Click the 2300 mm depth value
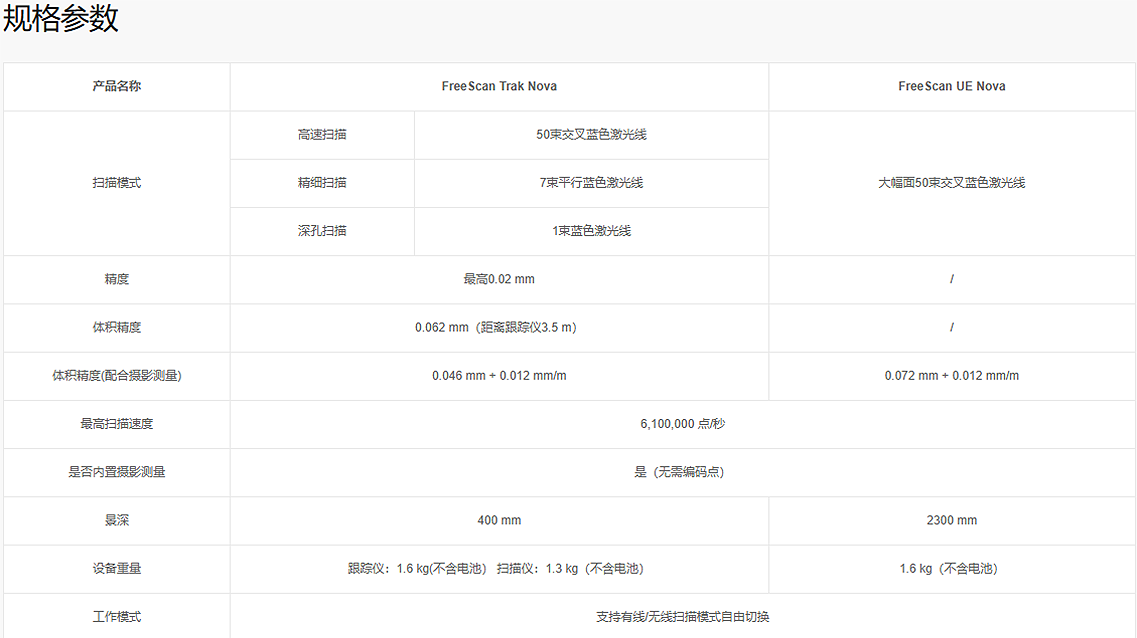Viewport: 1137px width, 638px height. pos(951,521)
